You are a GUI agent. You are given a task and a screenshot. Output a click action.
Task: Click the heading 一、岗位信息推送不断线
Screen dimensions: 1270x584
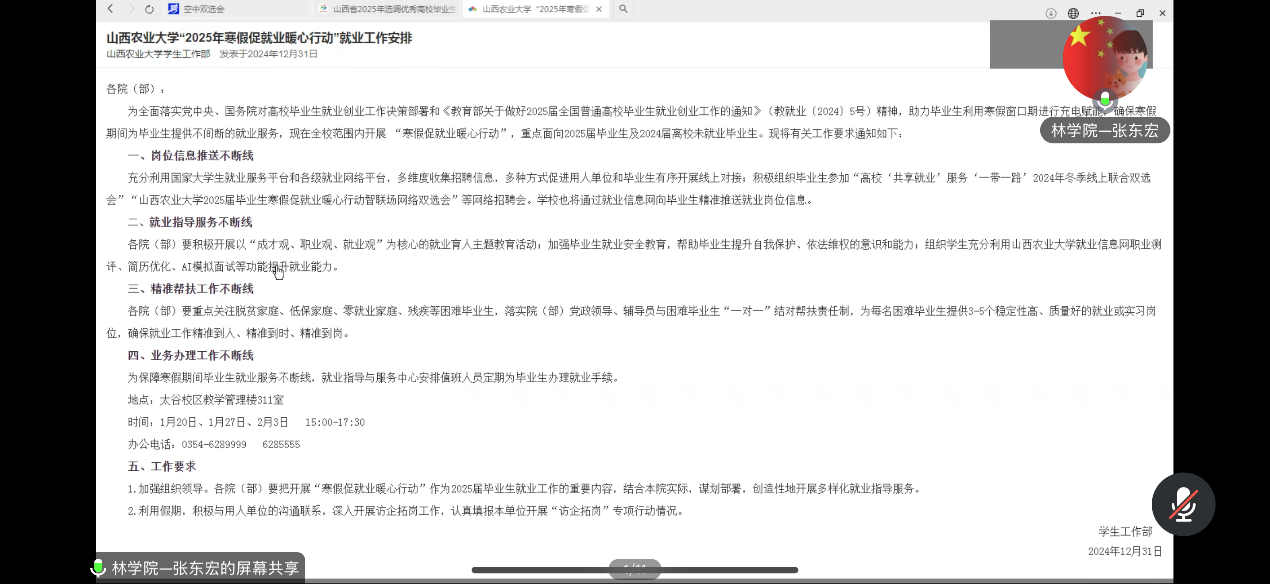[x=190, y=155]
